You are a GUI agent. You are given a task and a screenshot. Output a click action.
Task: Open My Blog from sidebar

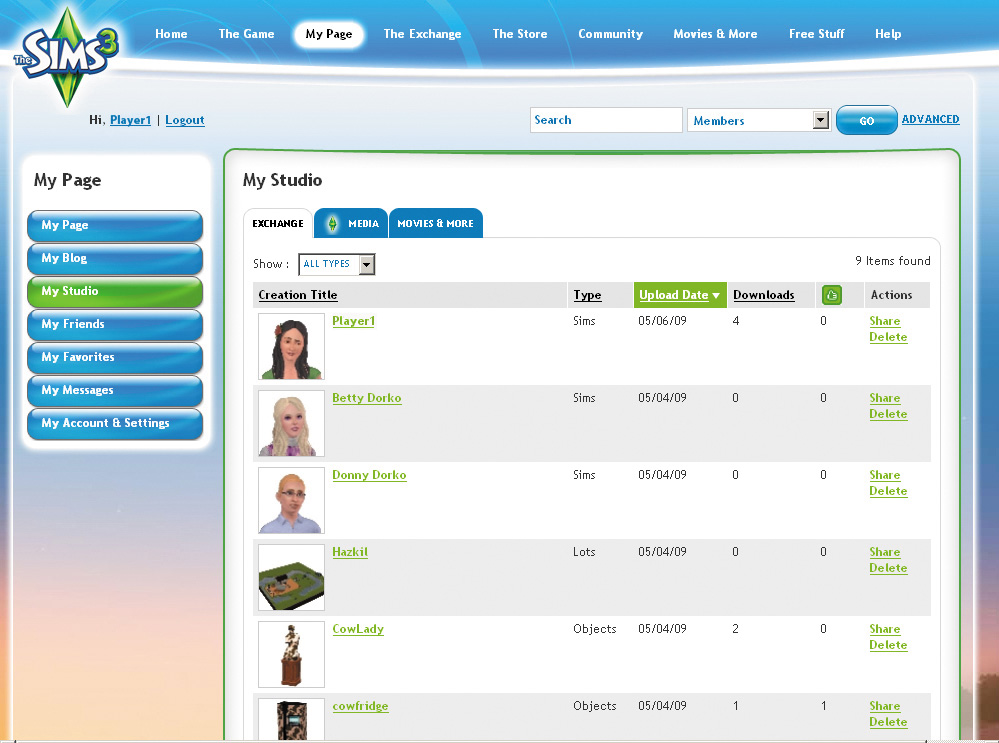(115, 259)
